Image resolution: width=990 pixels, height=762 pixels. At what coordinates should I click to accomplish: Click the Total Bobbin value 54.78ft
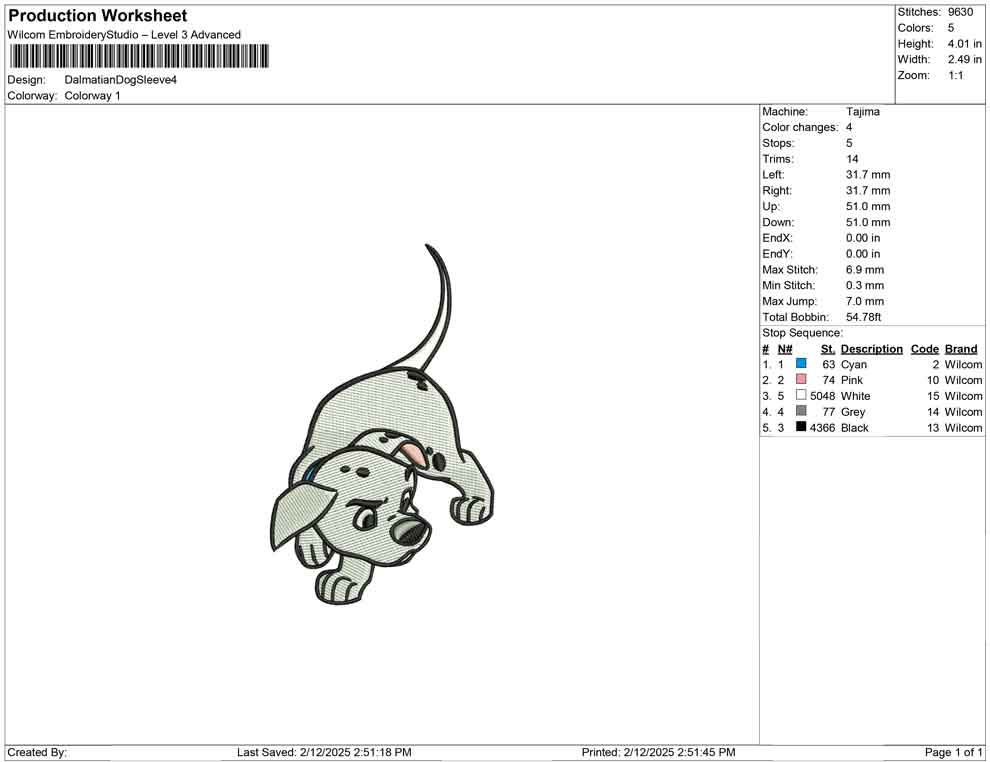coord(863,317)
